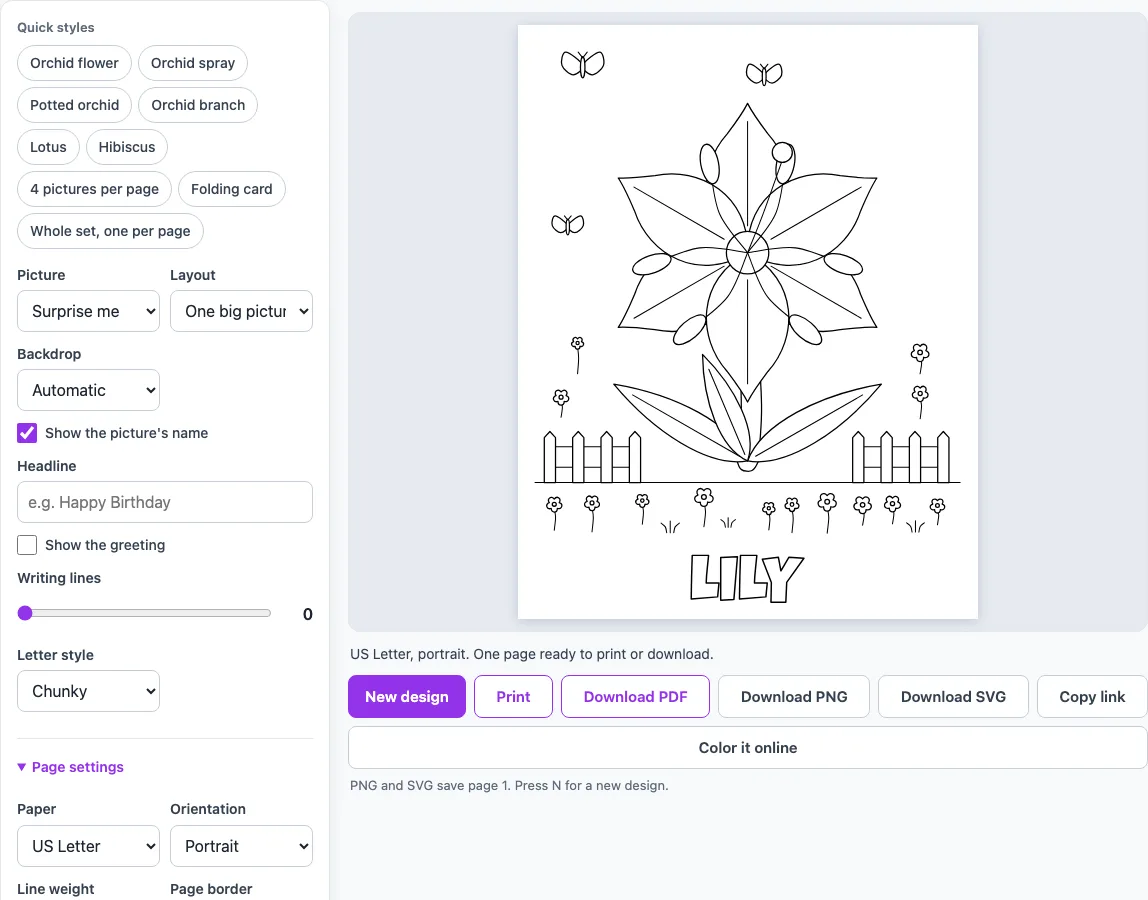Click the 'PNG and SVG save page 1' hint
Image resolution: width=1148 pixels, height=900 pixels.
point(509,786)
